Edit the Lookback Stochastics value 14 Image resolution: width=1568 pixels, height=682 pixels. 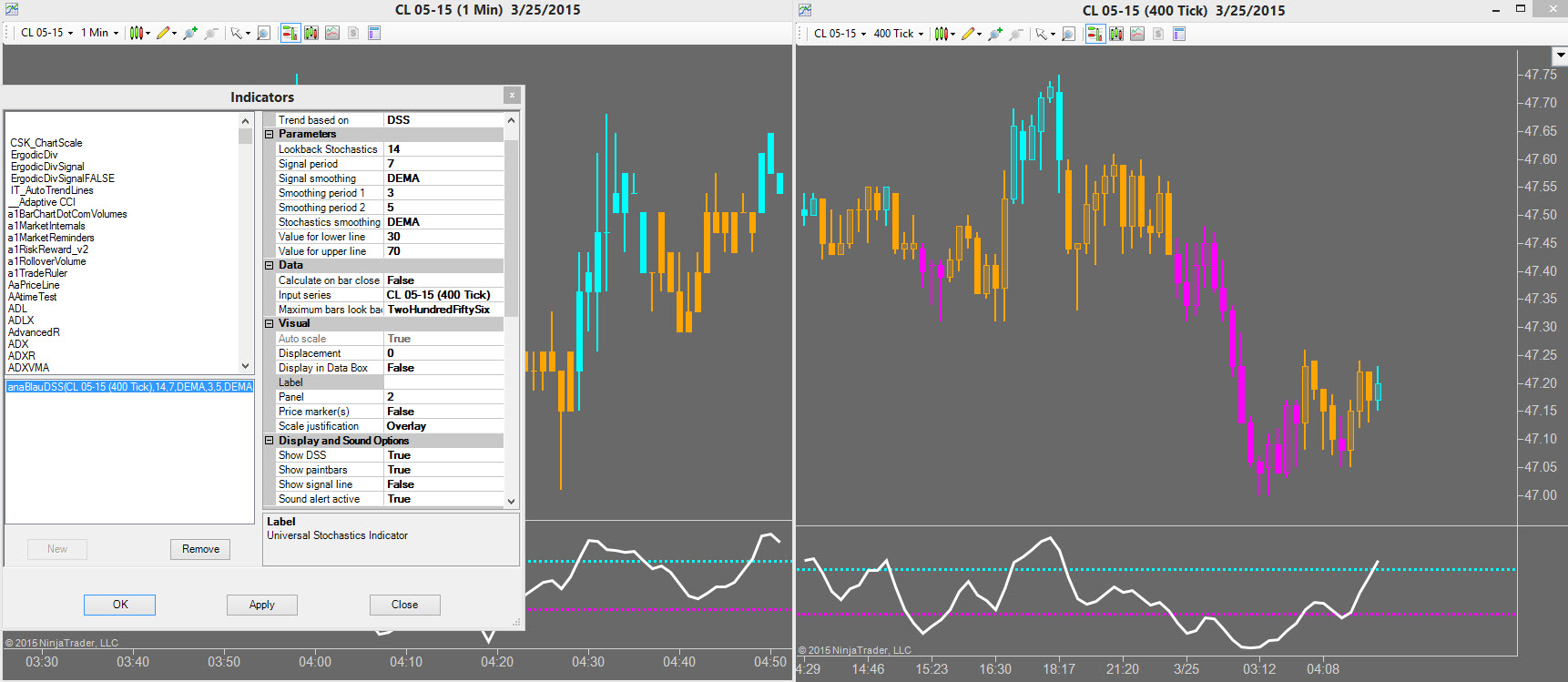443,149
